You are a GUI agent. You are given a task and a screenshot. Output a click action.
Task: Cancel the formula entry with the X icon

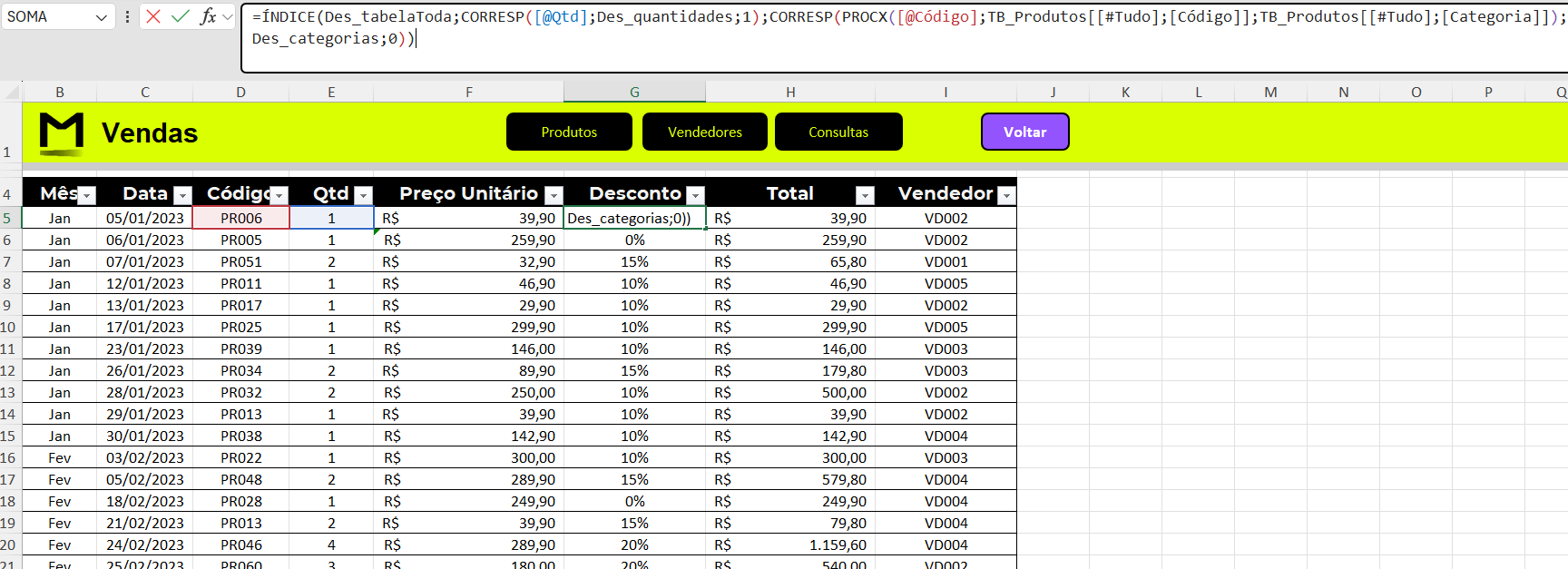(153, 16)
